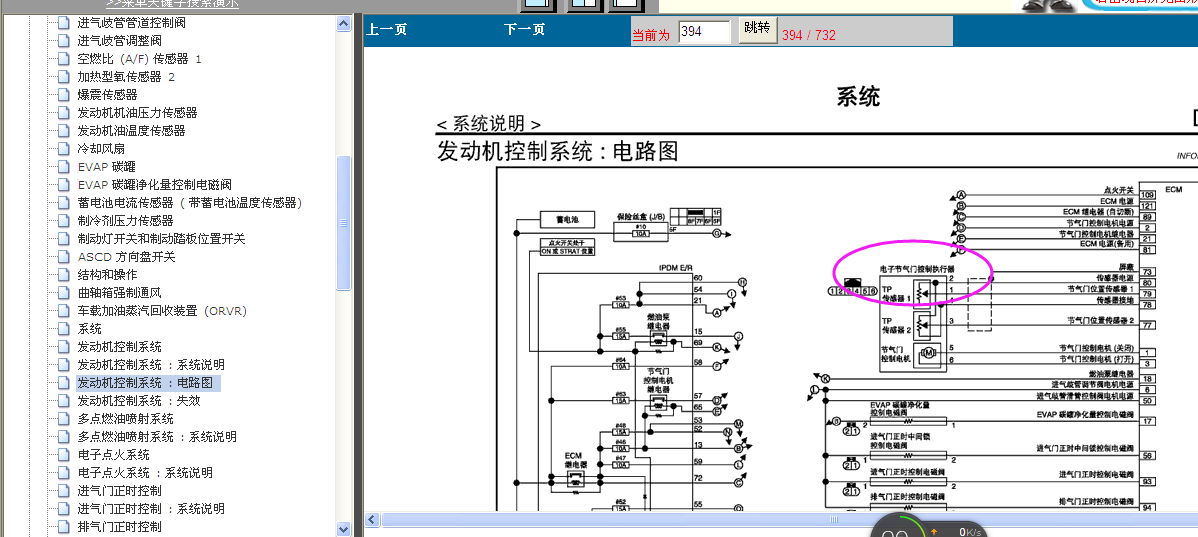1198x537 pixels.
Task: Click the page icon beside 发动机油温度传感器
Action: (x=63, y=131)
